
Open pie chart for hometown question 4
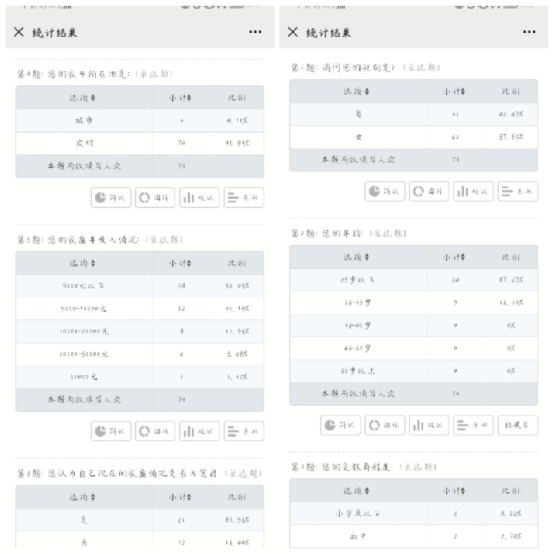[x=111, y=198]
